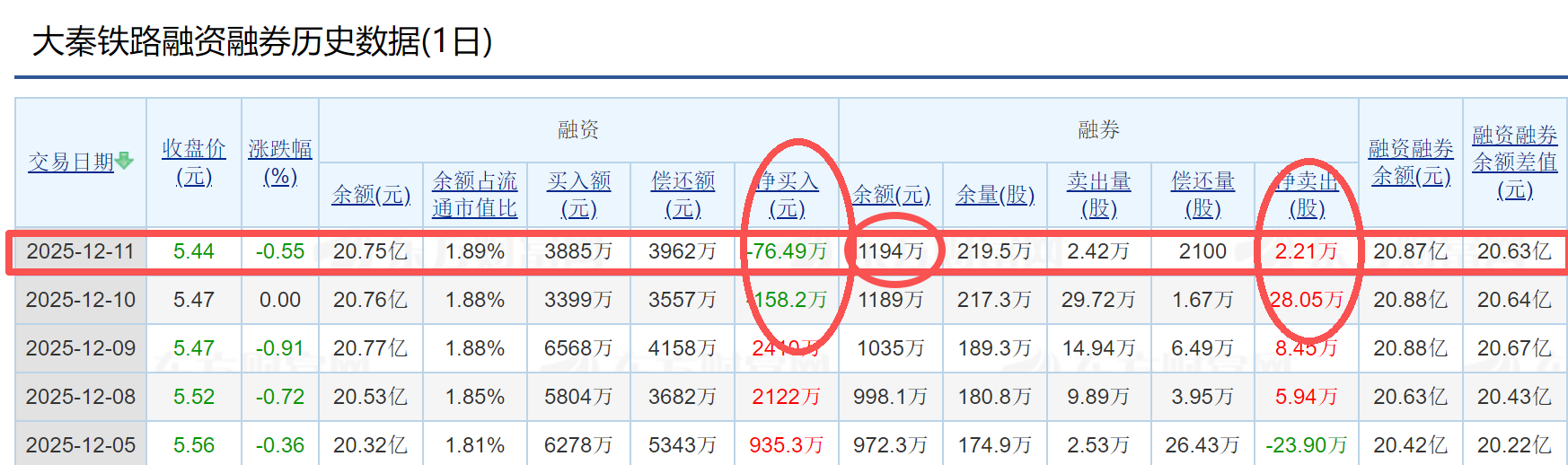Click the 3962万 repayment cell
1568x465 pixels.
(683, 251)
